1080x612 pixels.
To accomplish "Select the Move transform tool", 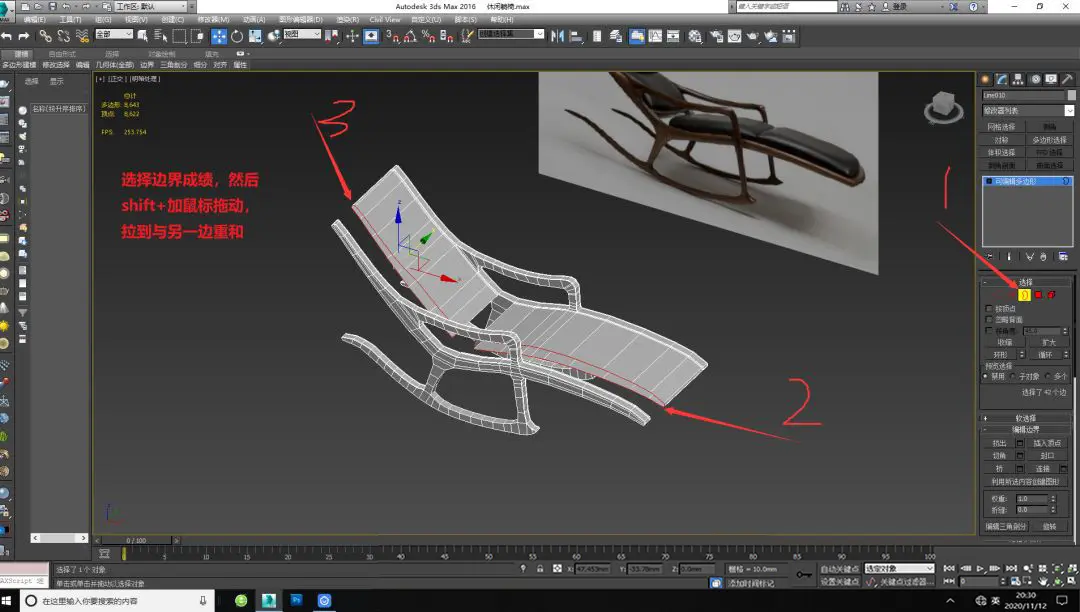I will pos(219,36).
